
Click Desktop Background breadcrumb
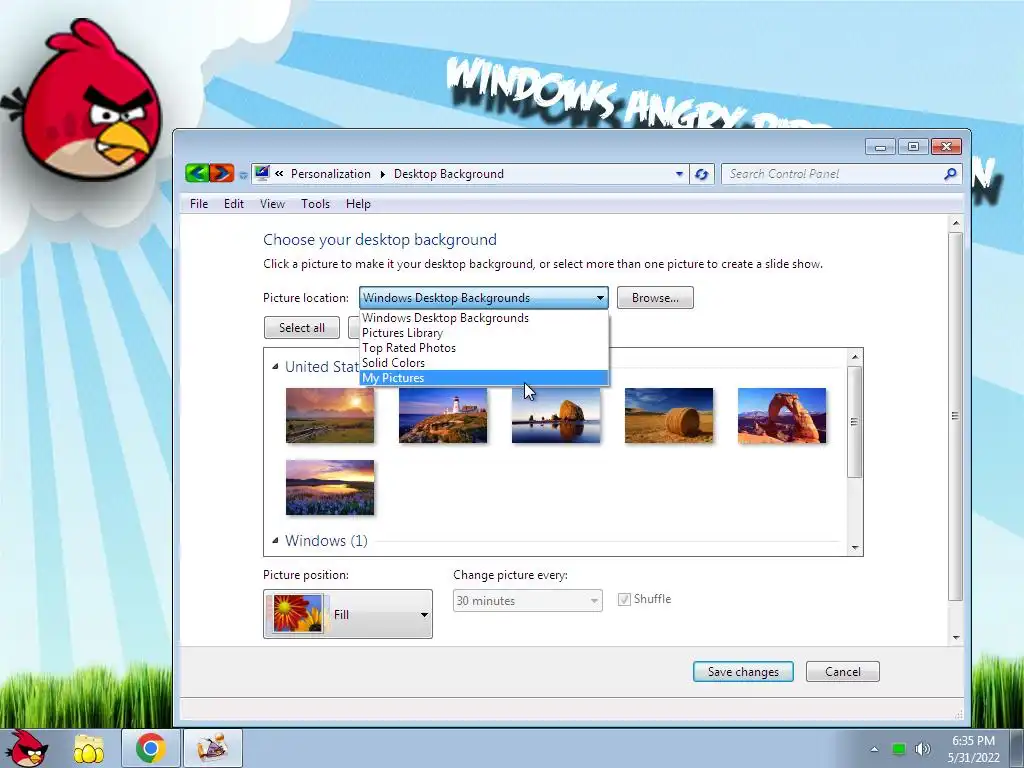pos(449,174)
